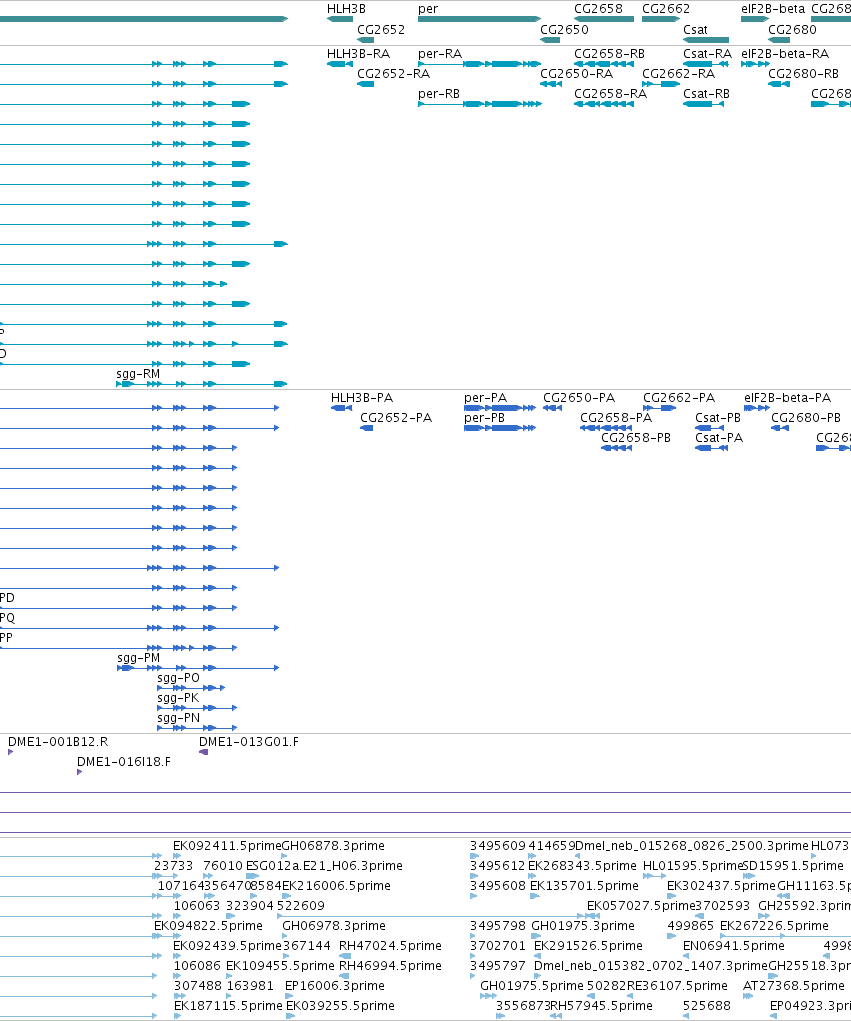Click the CG2650-PA protein label
851x1021 pixels.
click(579, 398)
